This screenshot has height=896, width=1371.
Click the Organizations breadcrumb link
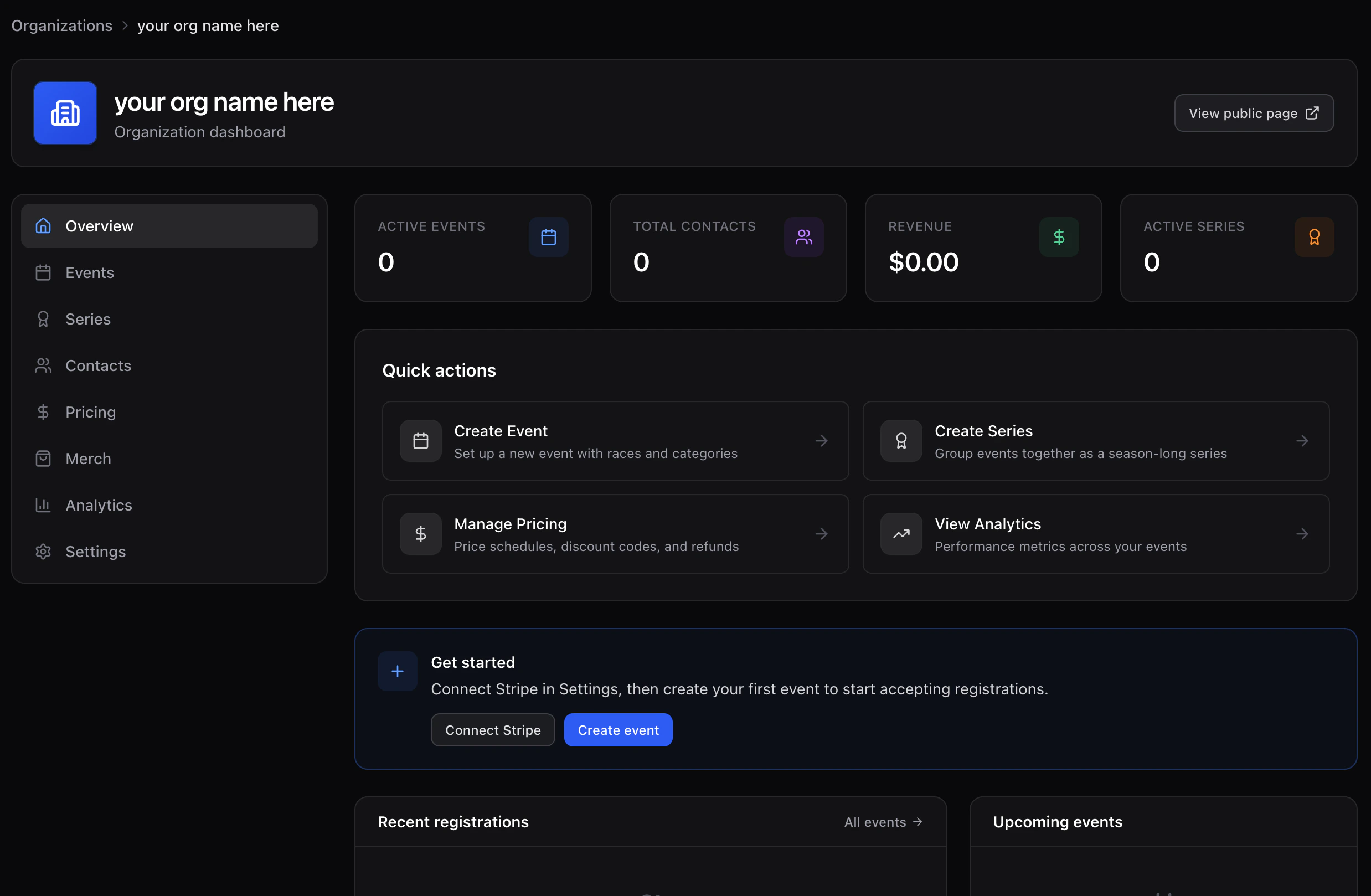[x=62, y=26]
